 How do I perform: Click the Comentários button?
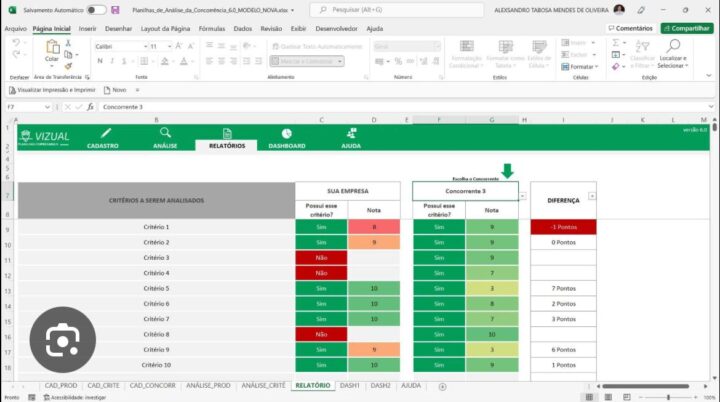point(630,29)
